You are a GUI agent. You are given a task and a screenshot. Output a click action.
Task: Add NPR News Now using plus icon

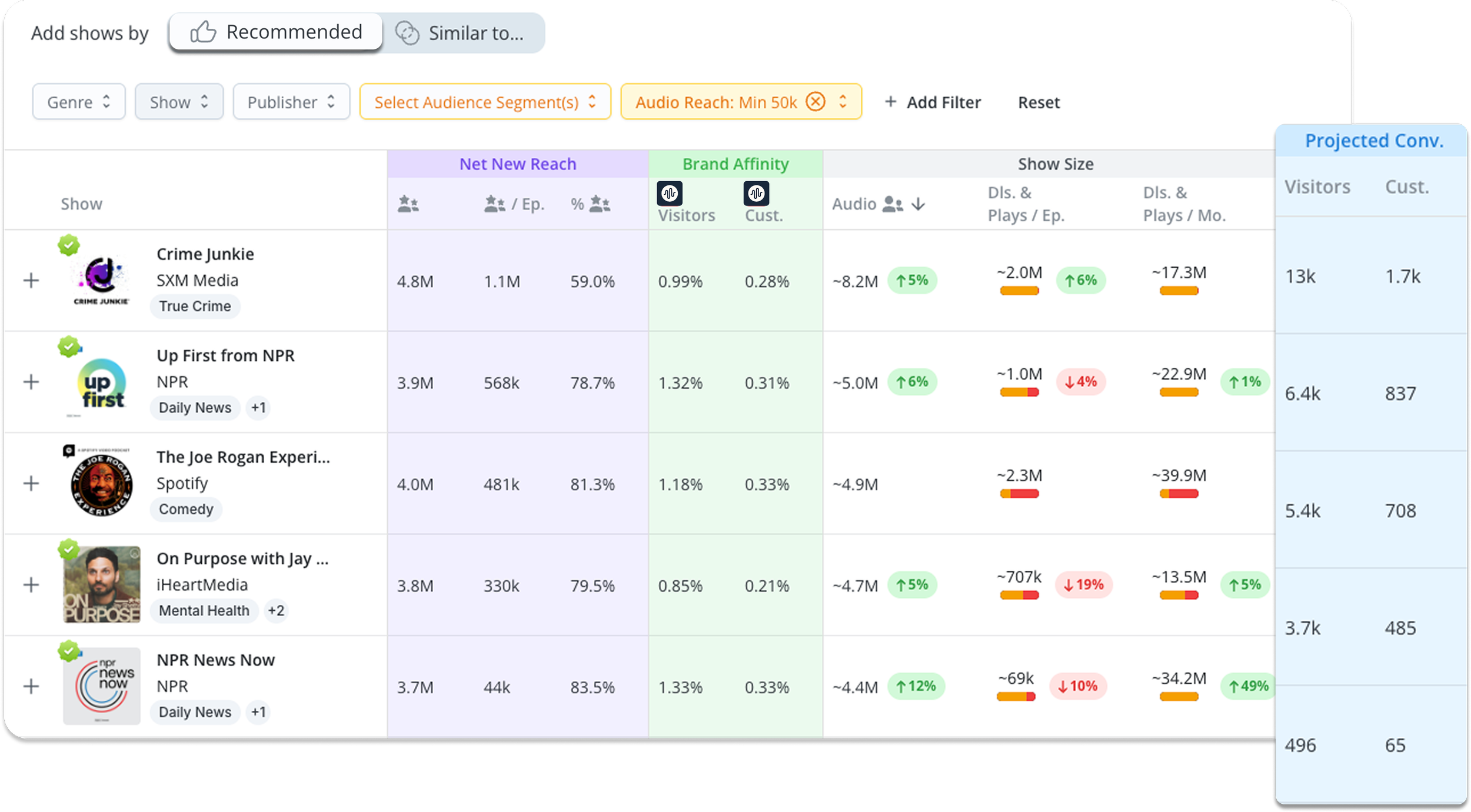click(x=31, y=687)
